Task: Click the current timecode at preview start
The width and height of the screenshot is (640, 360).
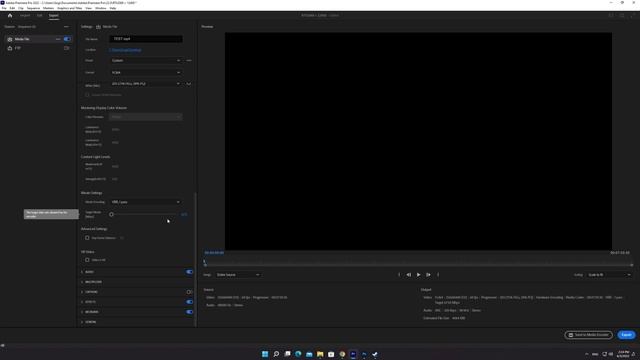Action: 214,253
